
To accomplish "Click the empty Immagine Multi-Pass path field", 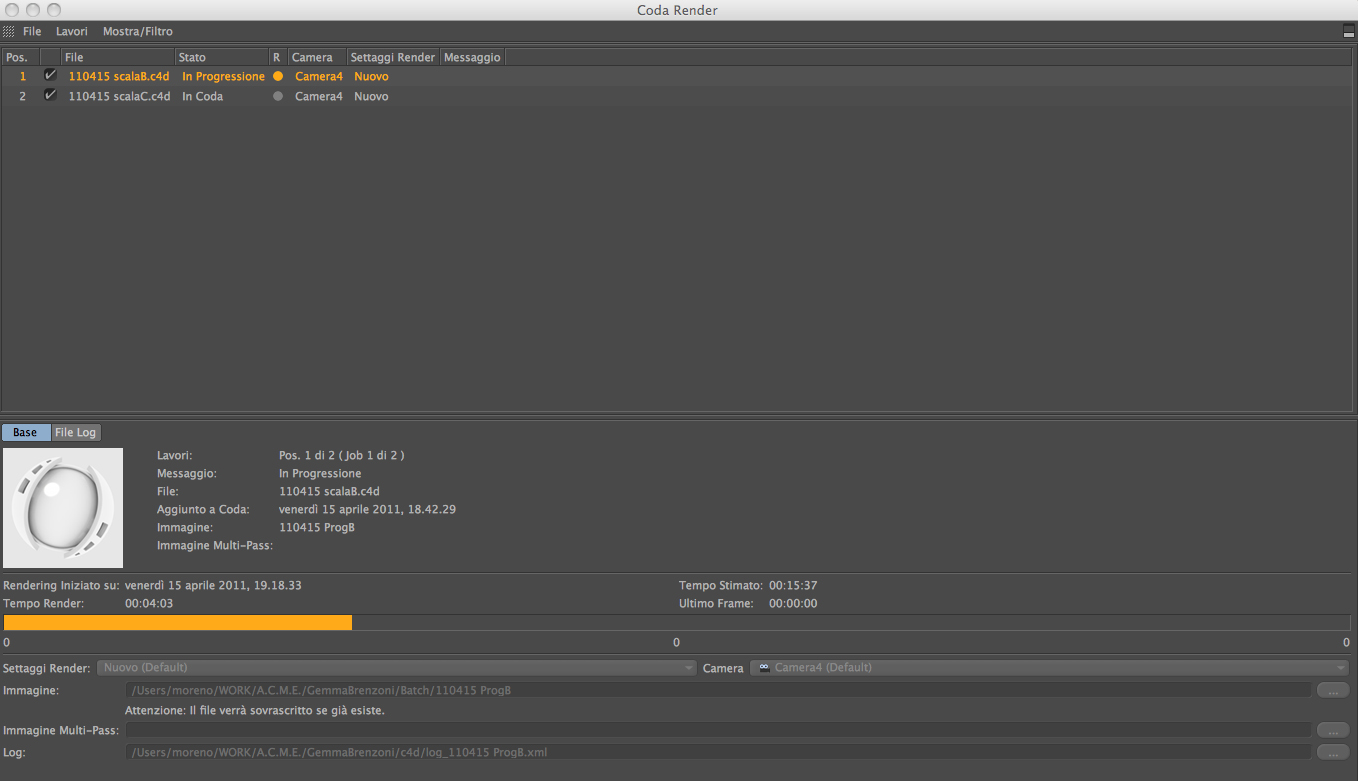I will 718,730.
